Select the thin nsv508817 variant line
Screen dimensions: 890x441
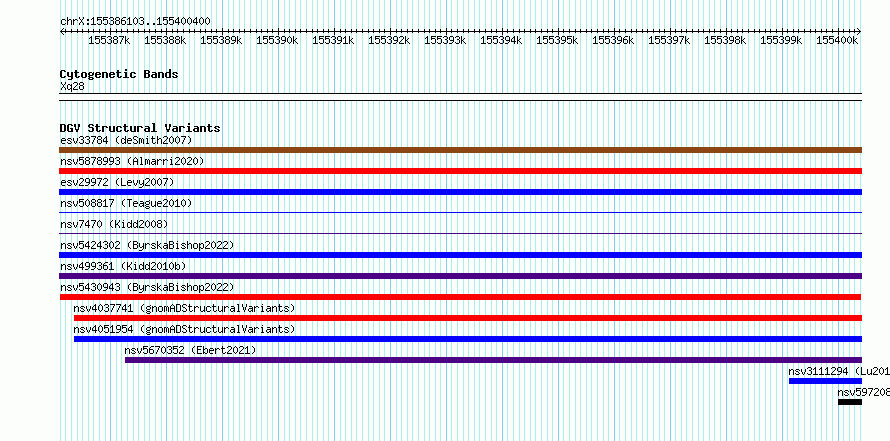click(460, 213)
